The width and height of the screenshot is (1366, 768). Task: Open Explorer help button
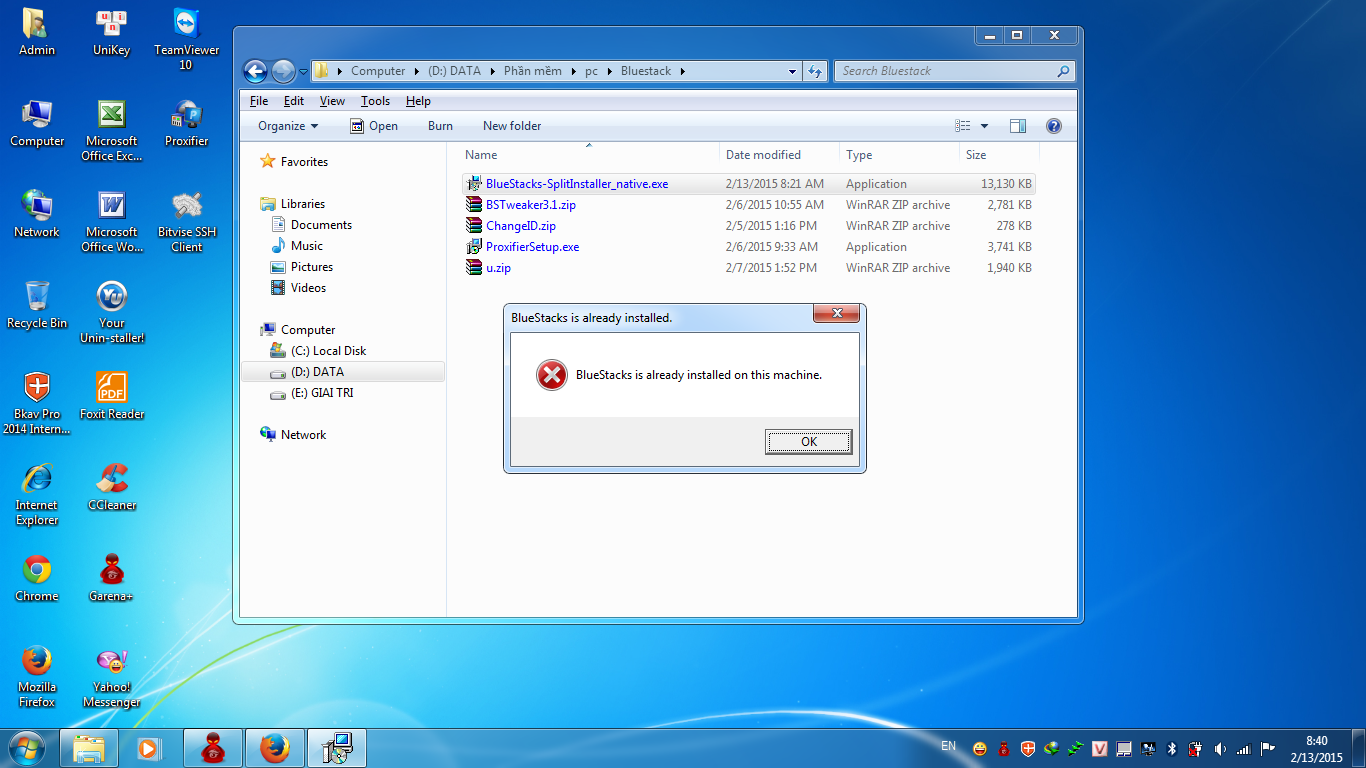pos(1053,126)
